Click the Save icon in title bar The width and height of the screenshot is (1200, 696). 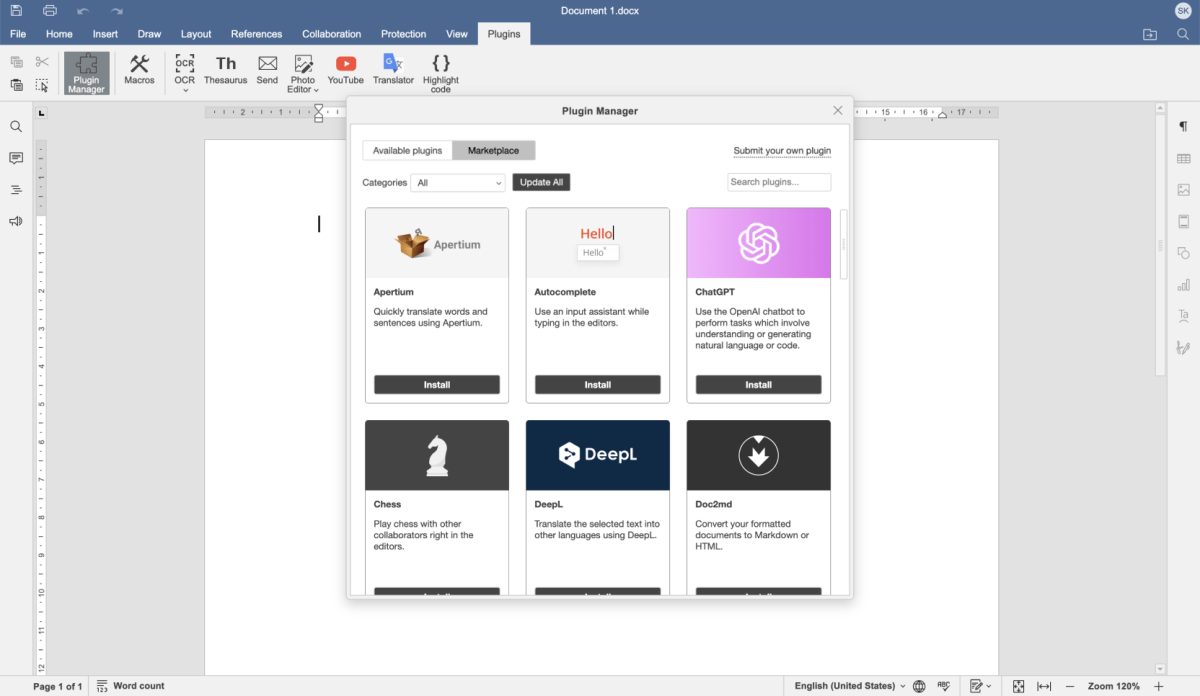coord(16,10)
